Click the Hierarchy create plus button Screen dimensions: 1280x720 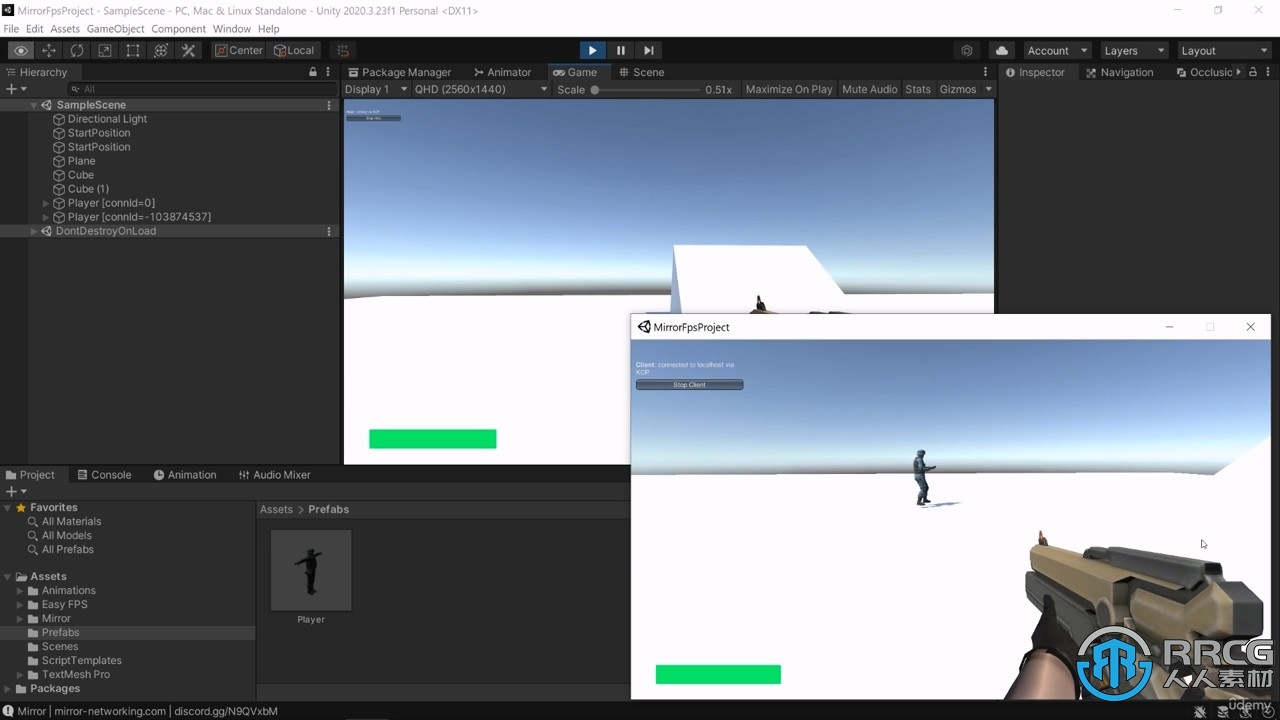(x=15, y=89)
